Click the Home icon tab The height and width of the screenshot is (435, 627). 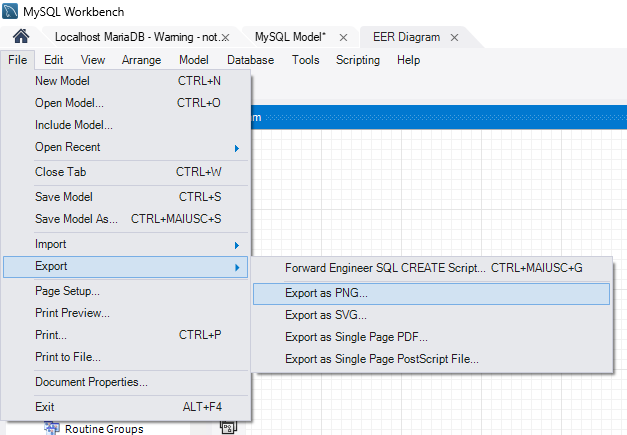tap(21, 36)
